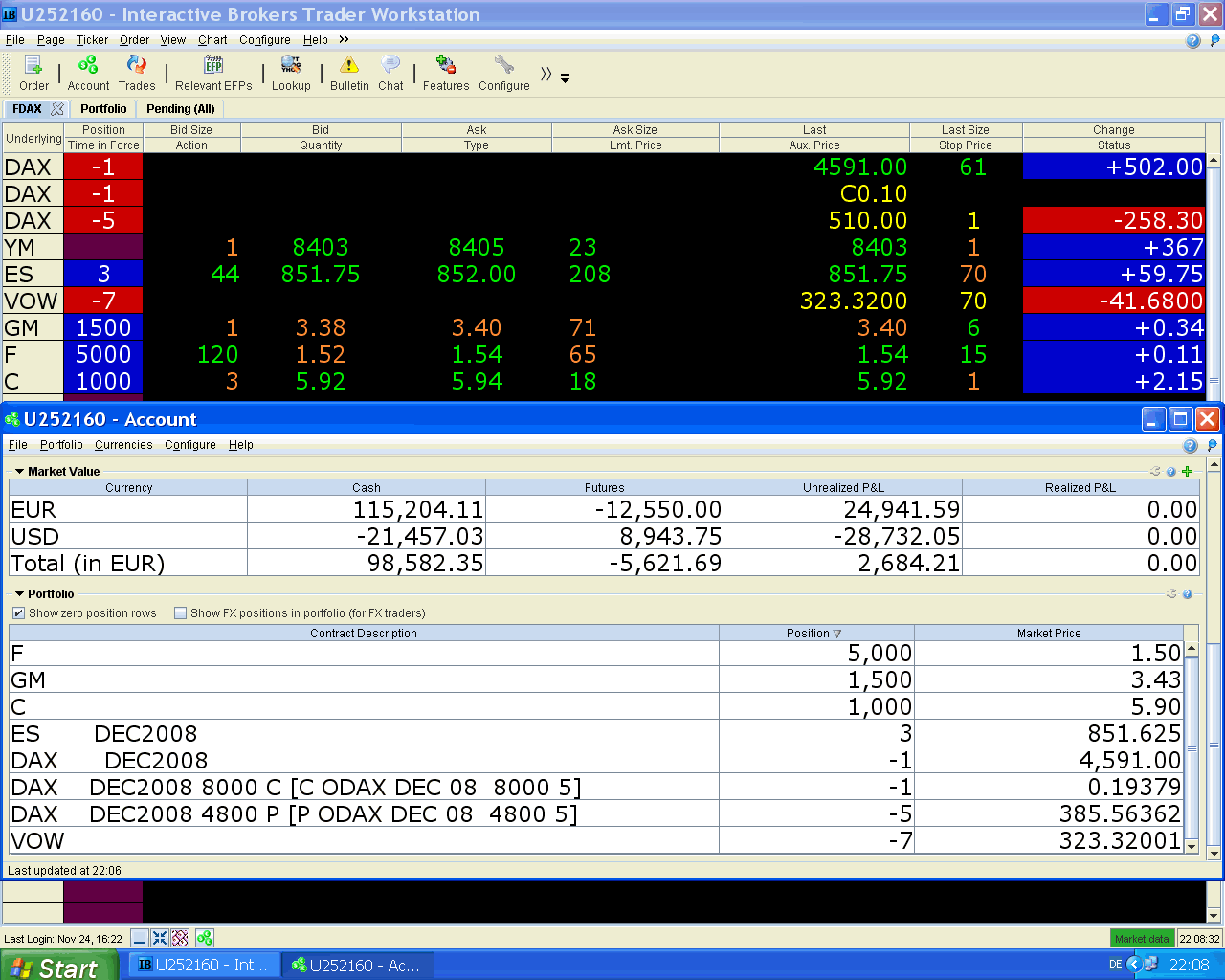Viewport: 1225px width, 980px height.
Task: Enable Show FX positions in portfolio
Action: [180, 613]
